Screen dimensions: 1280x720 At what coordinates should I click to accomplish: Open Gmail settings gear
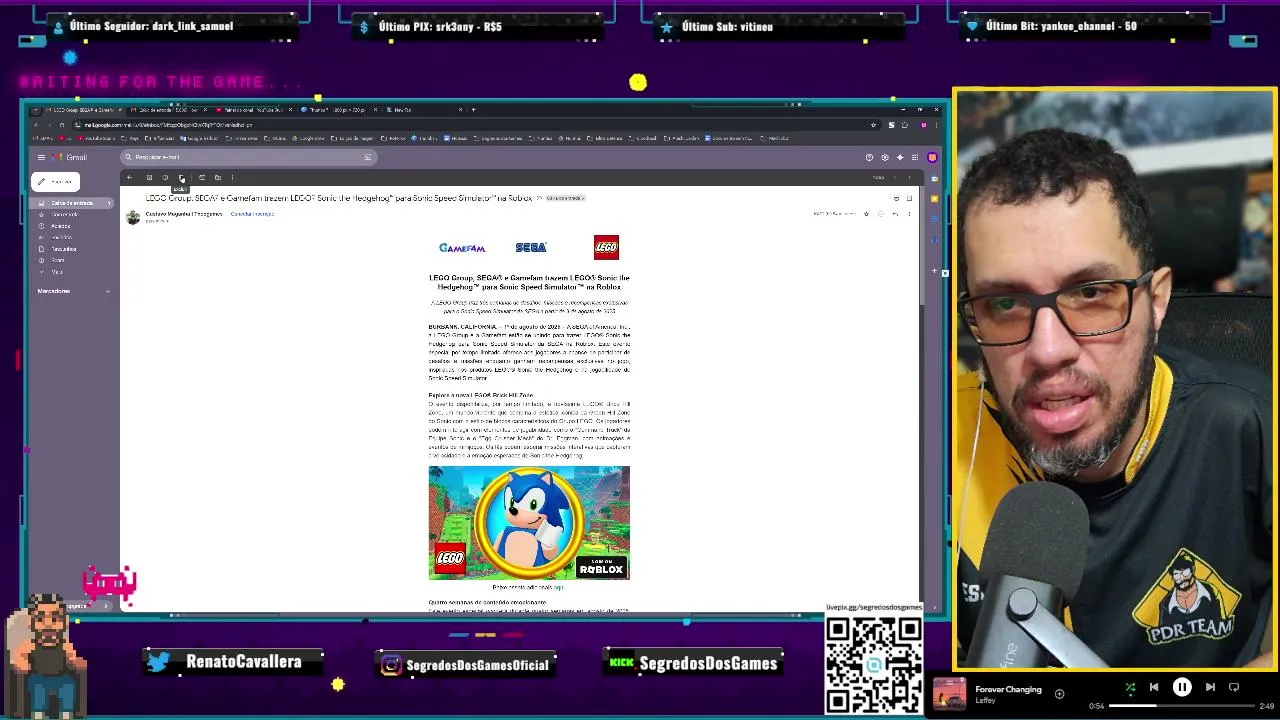click(885, 157)
